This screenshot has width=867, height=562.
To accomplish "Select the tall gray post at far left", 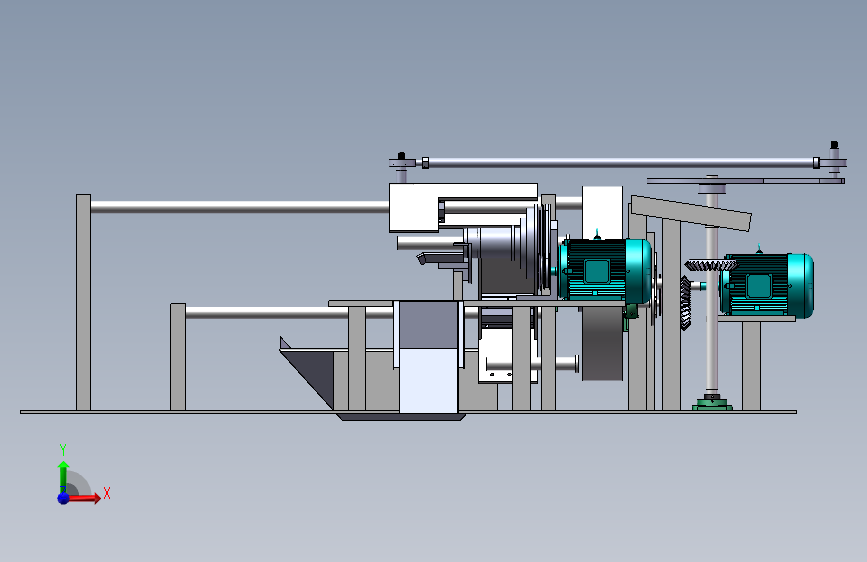I will click(83, 302).
